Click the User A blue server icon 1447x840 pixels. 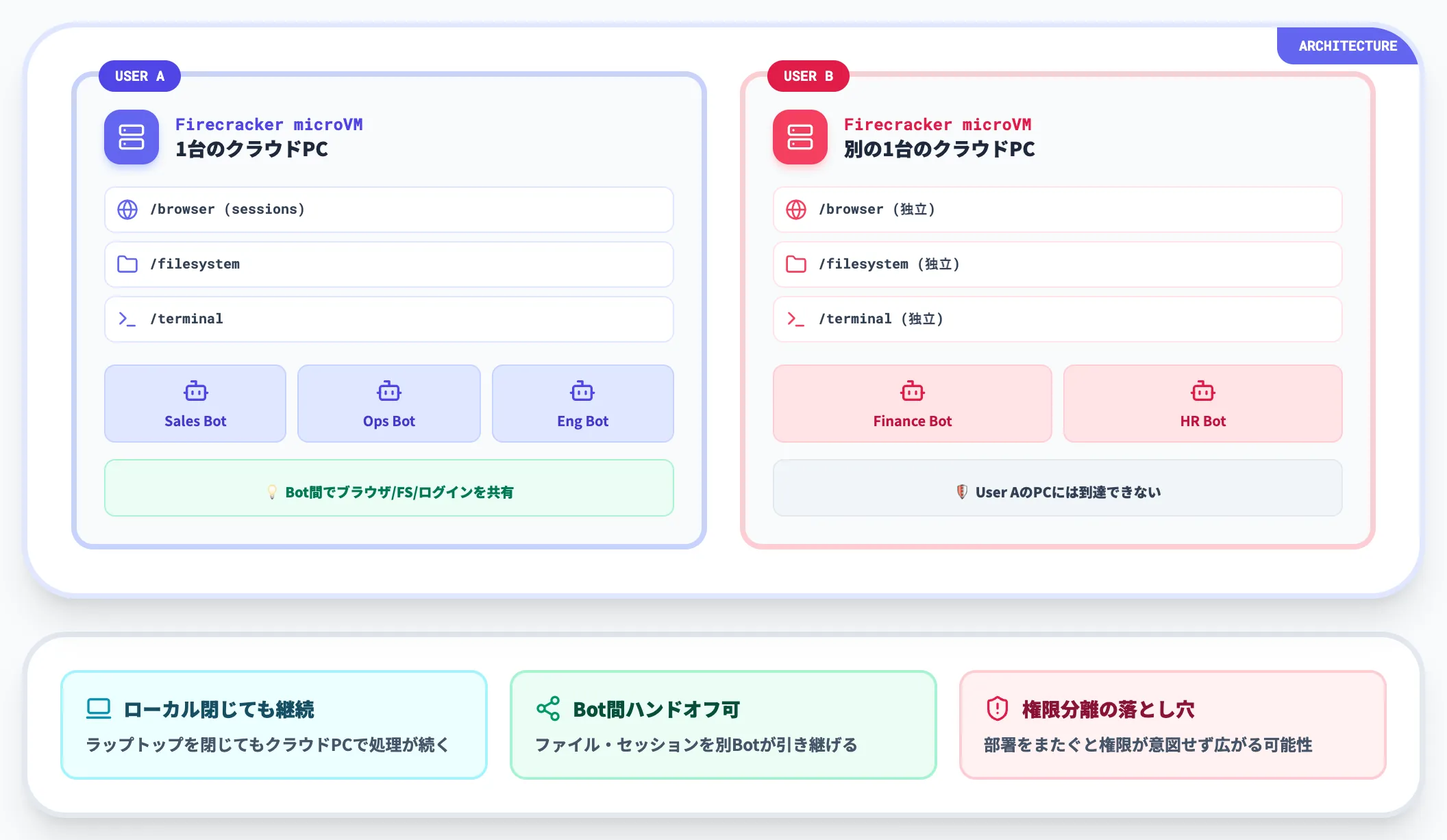point(132,137)
